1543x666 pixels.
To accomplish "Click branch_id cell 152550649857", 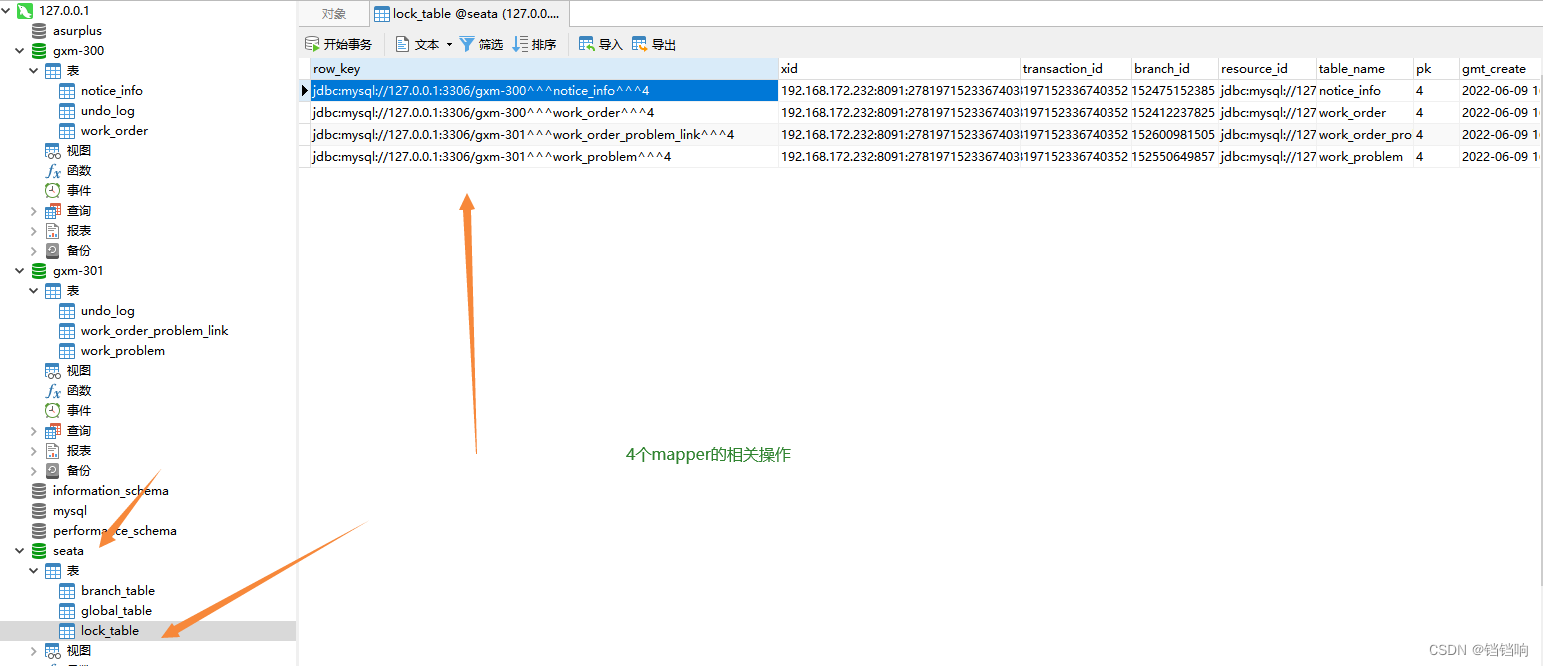I will pyautogui.click(x=1174, y=157).
